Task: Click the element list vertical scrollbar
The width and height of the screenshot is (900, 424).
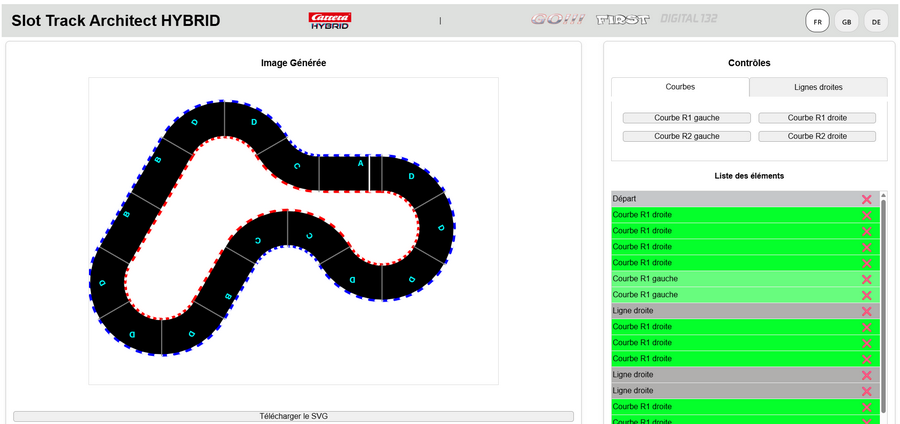Action: (883, 300)
